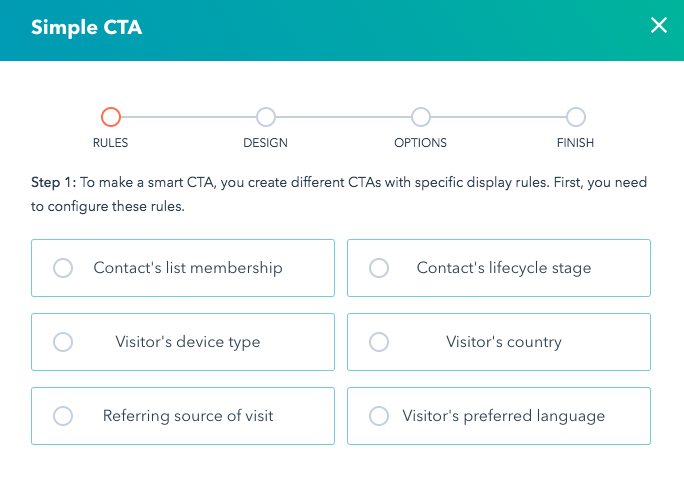Go to the RULES step label
The height and width of the screenshot is (485, 684).
pyautogui.click(x=110, y=143)
